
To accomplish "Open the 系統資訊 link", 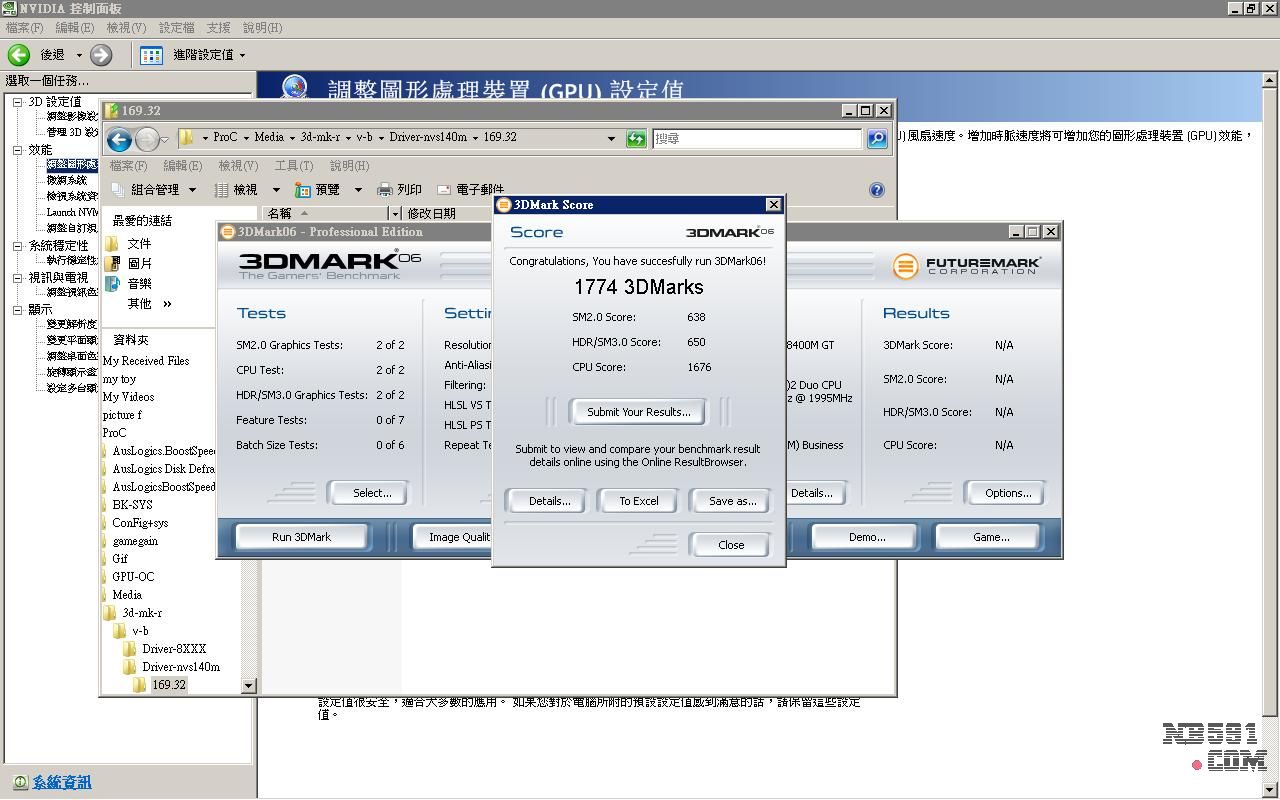I will [61, 782].
